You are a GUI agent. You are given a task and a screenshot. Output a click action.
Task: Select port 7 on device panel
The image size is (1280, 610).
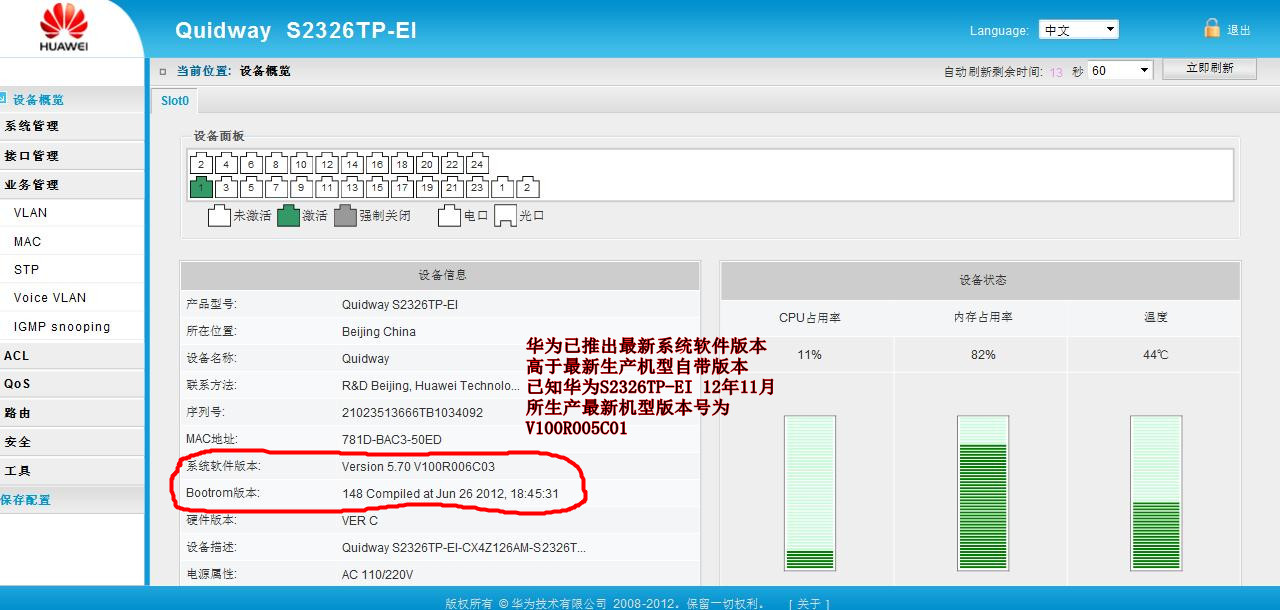(x=276, y=187)
